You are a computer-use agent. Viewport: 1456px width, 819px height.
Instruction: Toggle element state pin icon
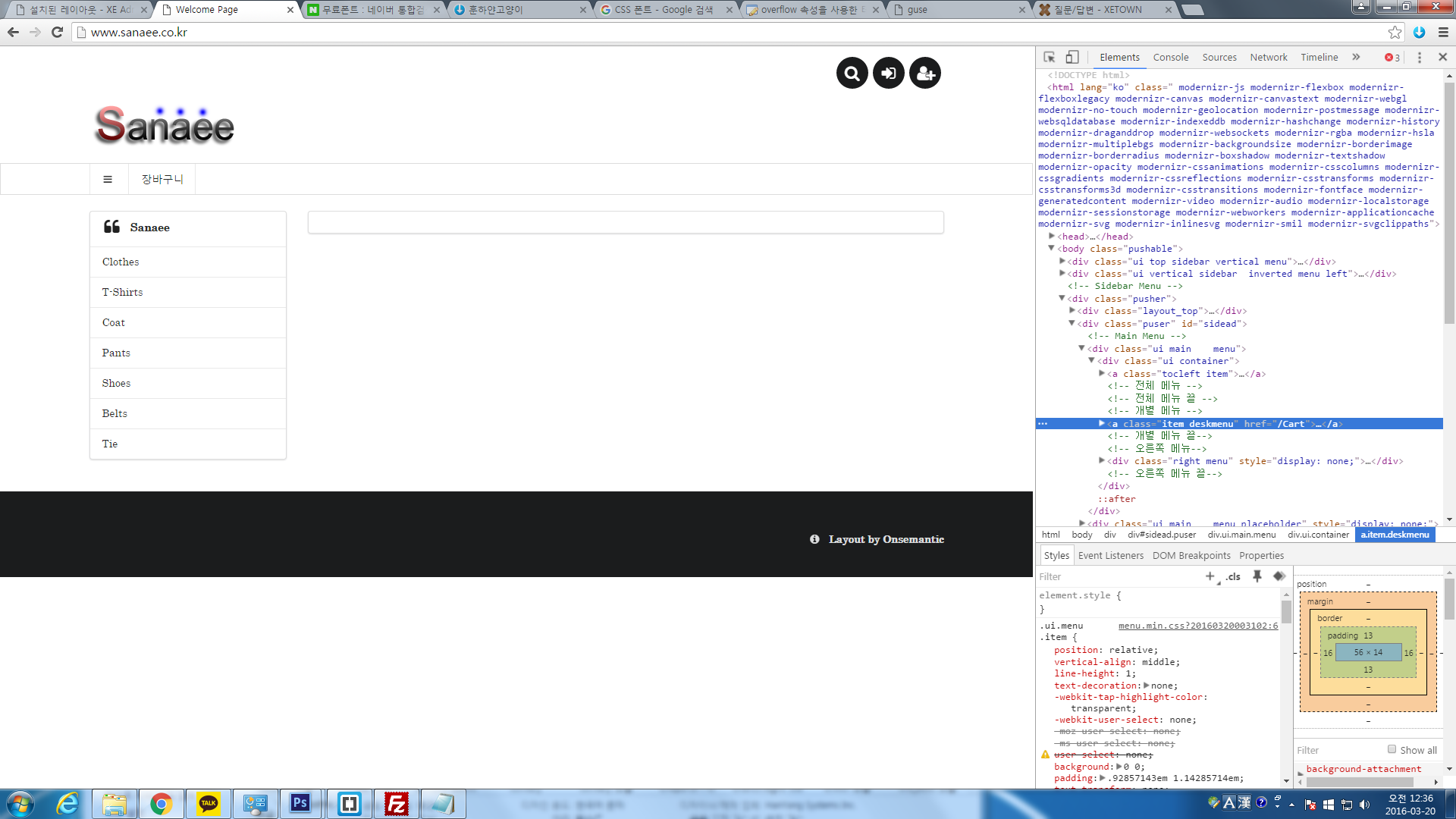coord(1257,576)
